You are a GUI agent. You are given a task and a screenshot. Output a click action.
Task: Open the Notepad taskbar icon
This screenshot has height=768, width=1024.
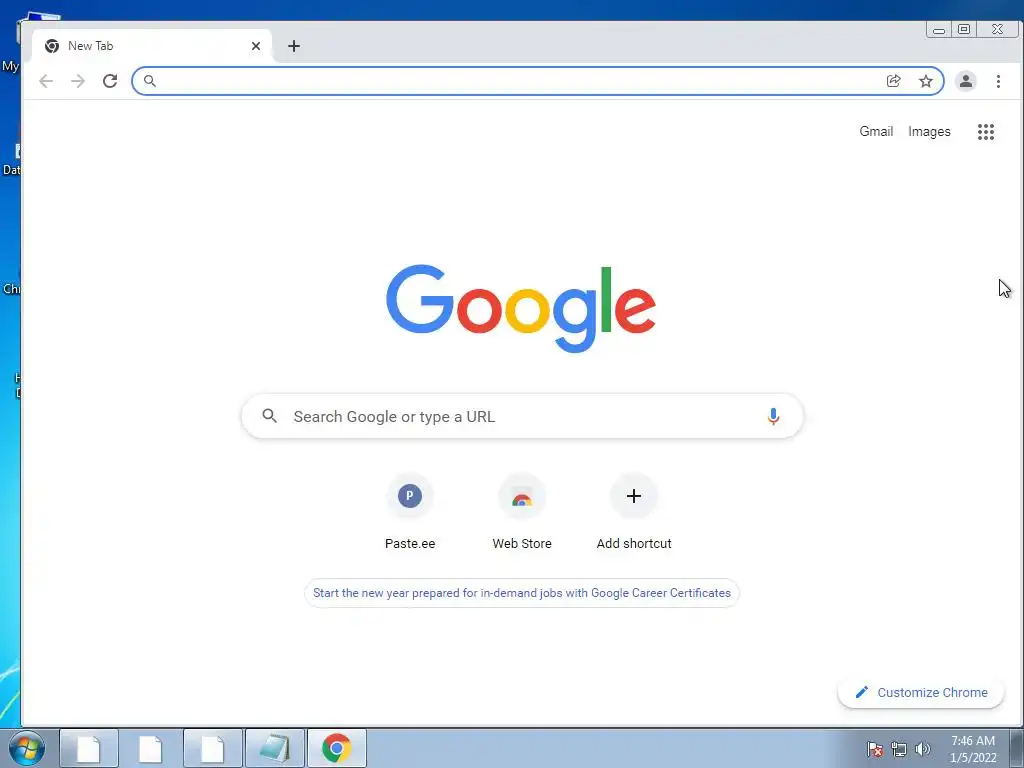click(275, 748)
